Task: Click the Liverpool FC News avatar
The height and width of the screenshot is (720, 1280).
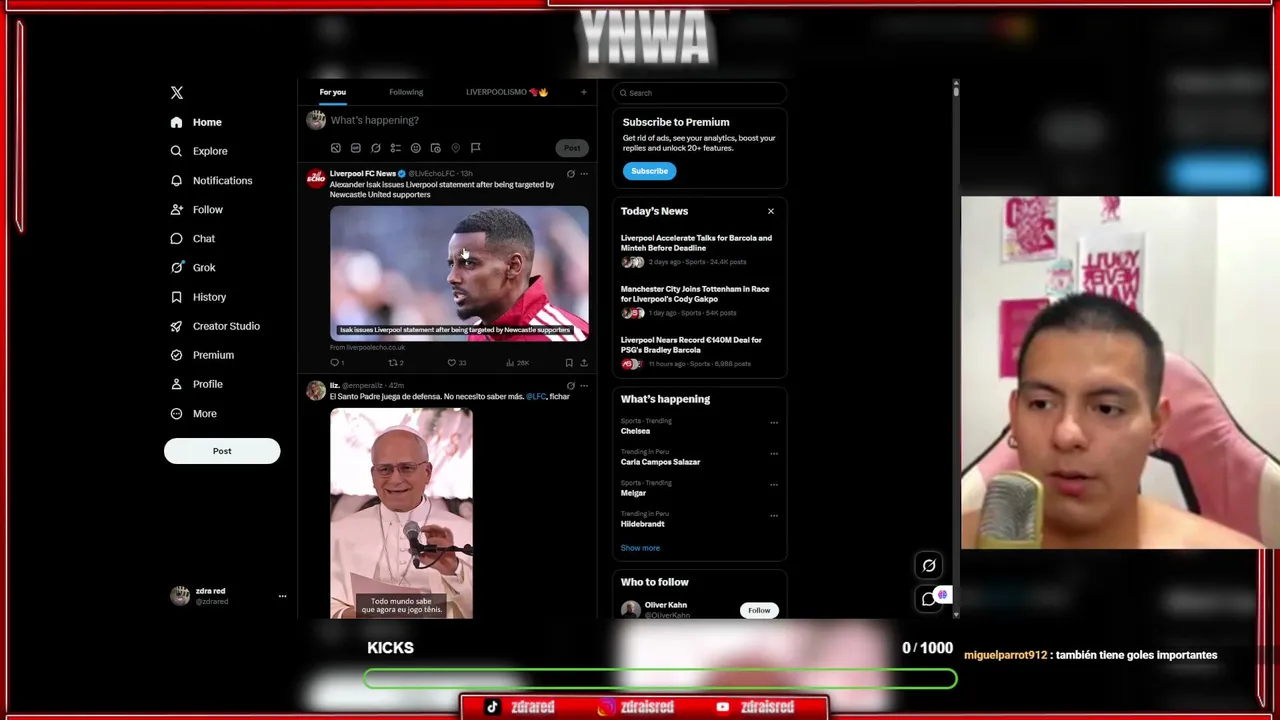Action: pyautogui.click(x=316, y=178)
